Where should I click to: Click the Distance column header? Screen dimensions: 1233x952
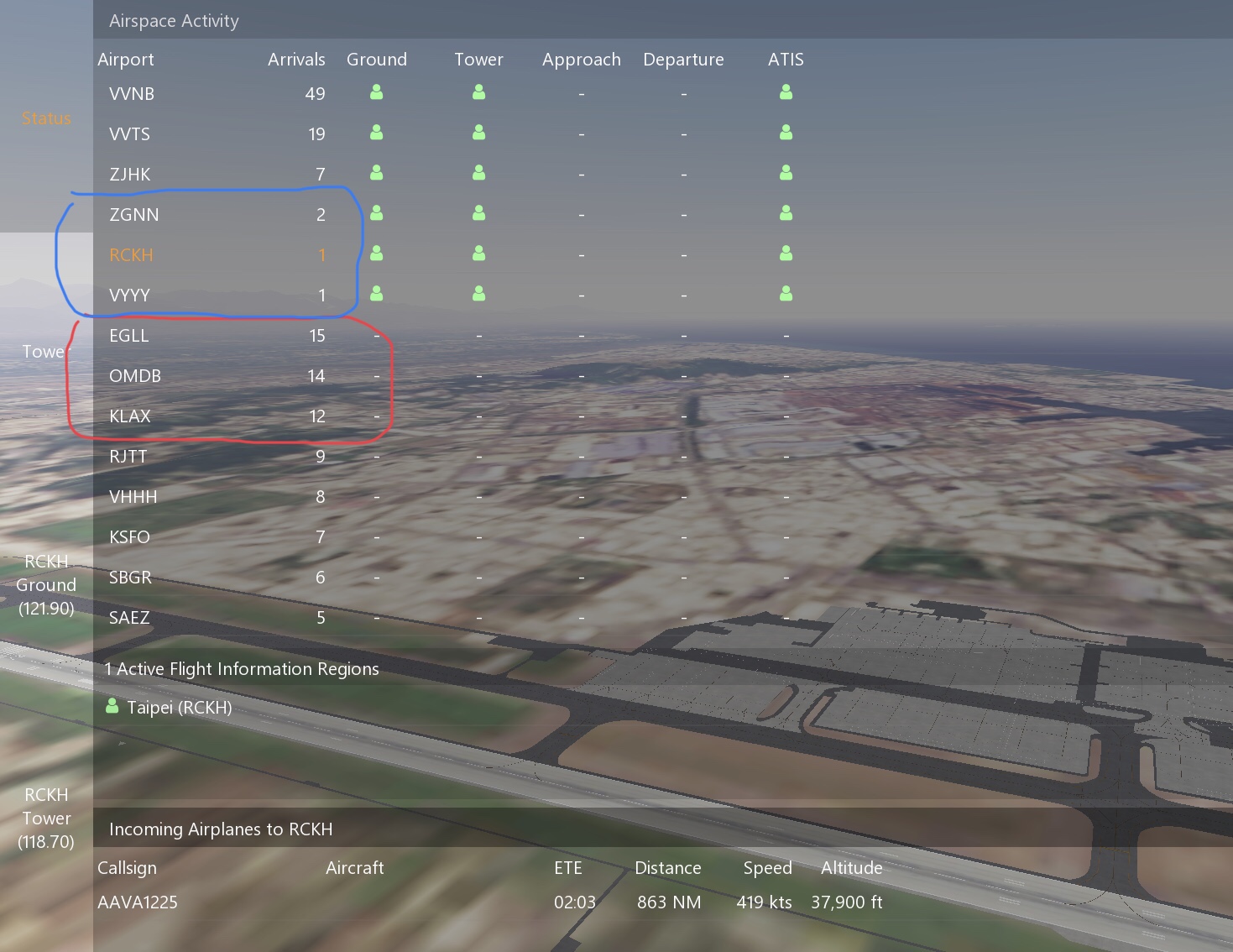pyautogui.click(x=668, y=868)
